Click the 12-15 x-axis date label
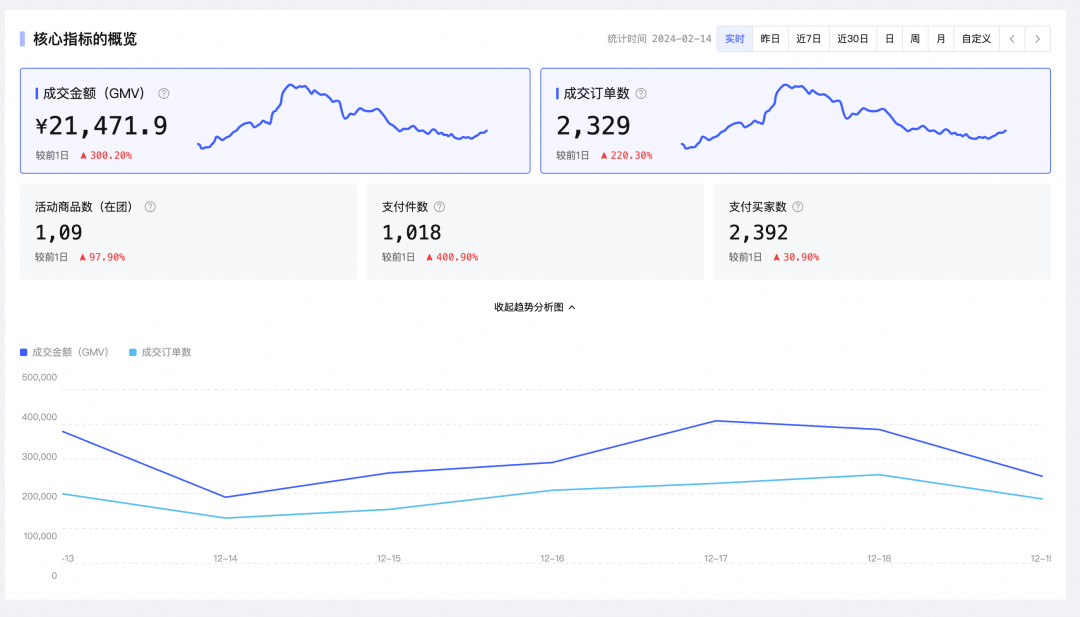1080x617 pixels. [x=388, y=558]
